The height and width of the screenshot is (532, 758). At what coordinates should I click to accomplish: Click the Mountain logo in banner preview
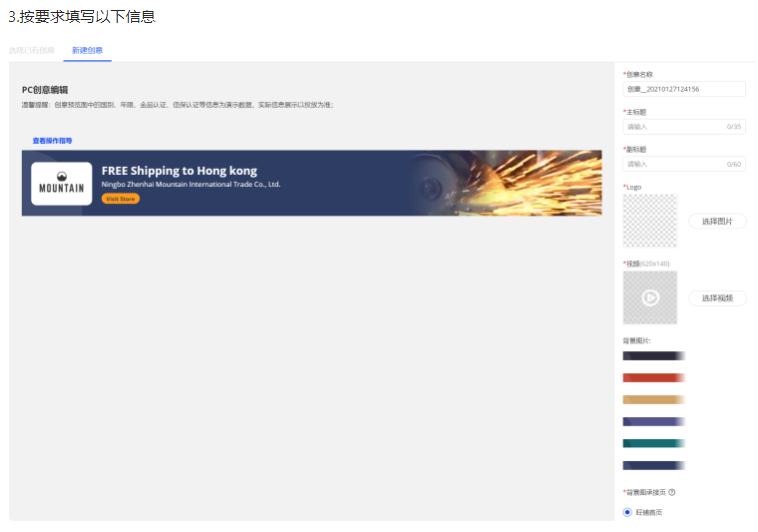pyautogui.click(x=61, y=183)
